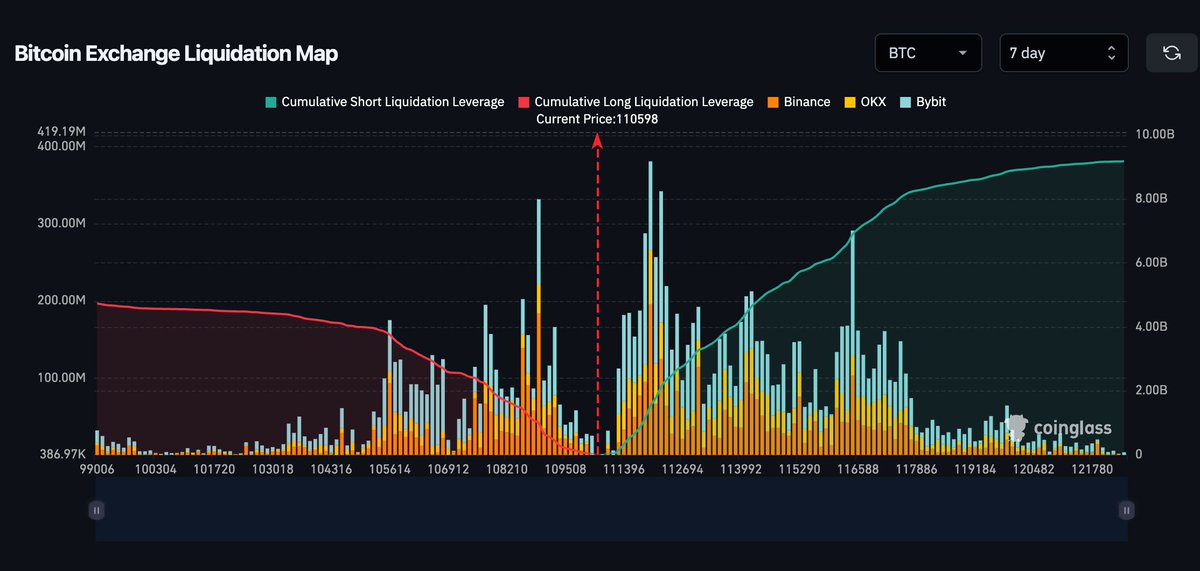
Task: Toggle Cumulative Long Liquidation Leverage legend series
Action: (x=636, y=102)
